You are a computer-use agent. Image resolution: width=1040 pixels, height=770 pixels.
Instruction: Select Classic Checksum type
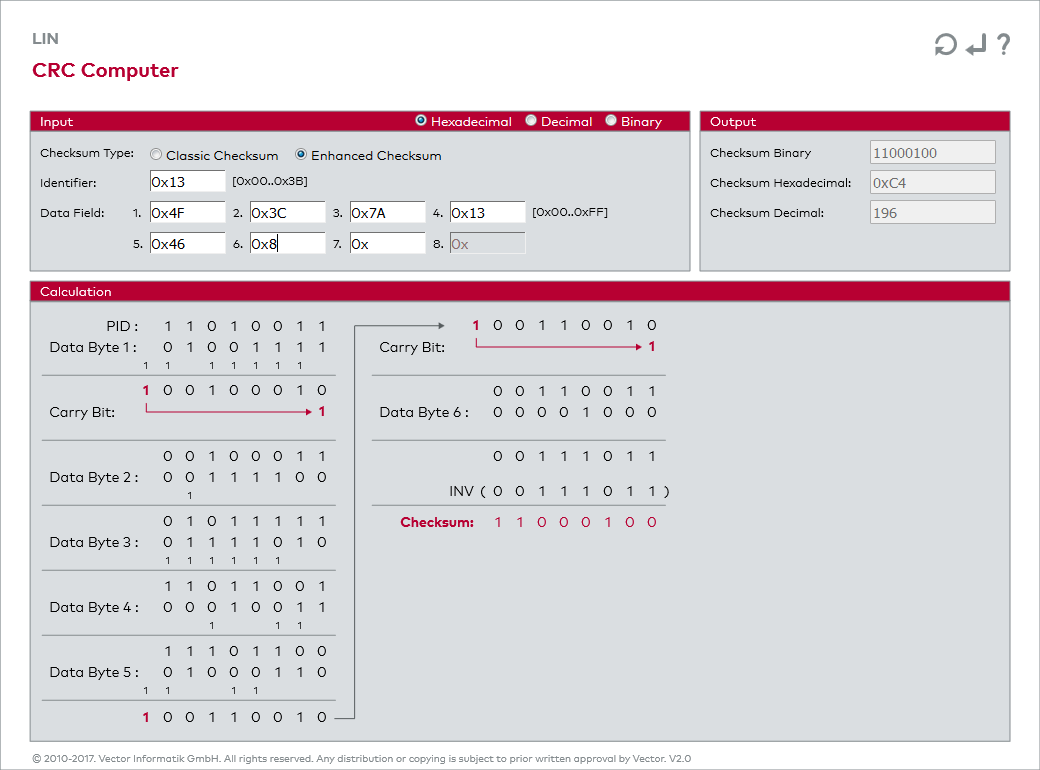click(x=156, y=155)
